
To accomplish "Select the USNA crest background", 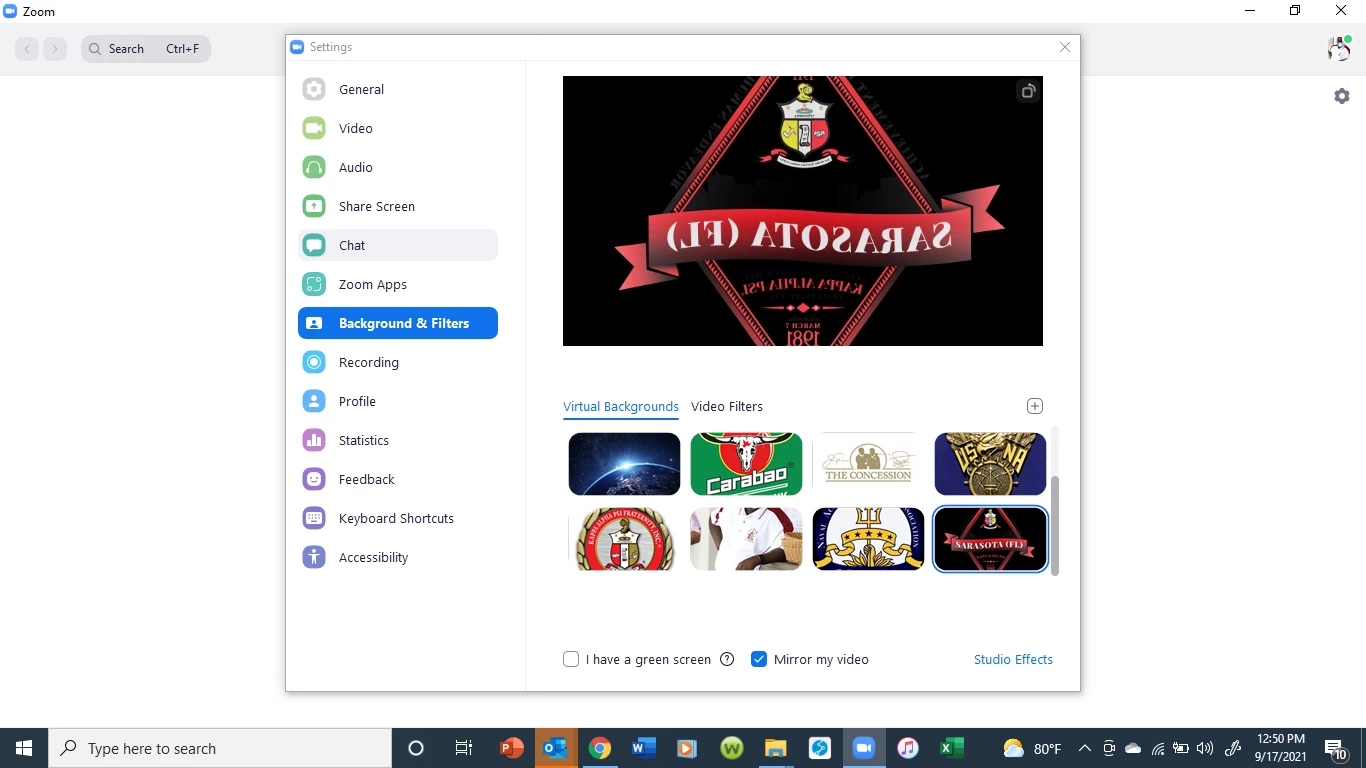I will point(990,464).
